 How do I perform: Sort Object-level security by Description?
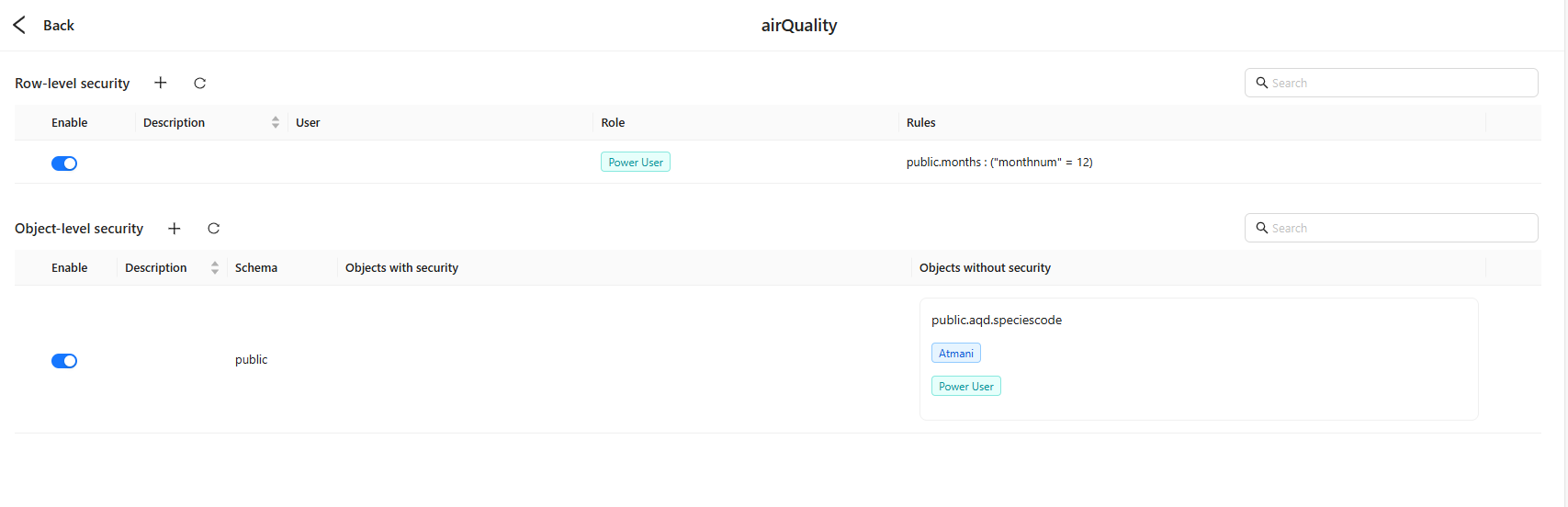(215, 267)
